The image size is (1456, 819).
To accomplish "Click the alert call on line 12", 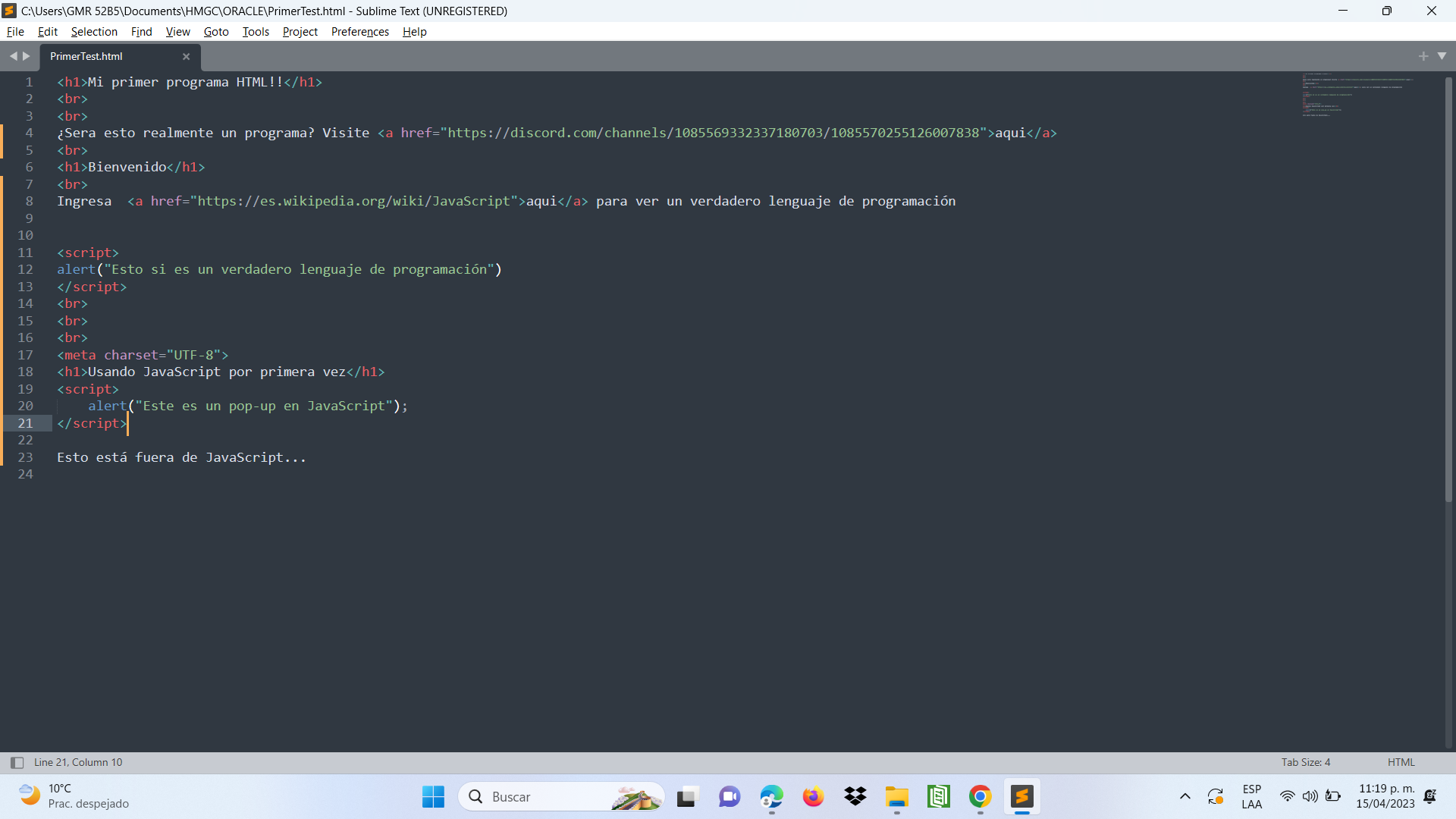I will click(x=279, y=269).
